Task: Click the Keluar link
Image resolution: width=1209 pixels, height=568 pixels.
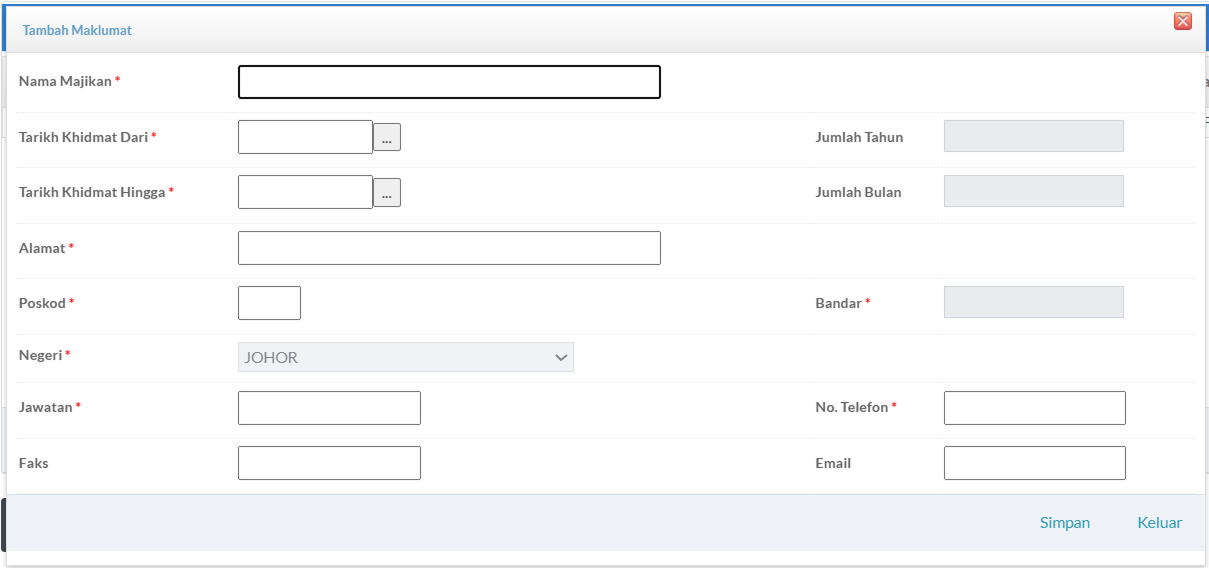Action: pyautogui.click(x=1159, y=523)
